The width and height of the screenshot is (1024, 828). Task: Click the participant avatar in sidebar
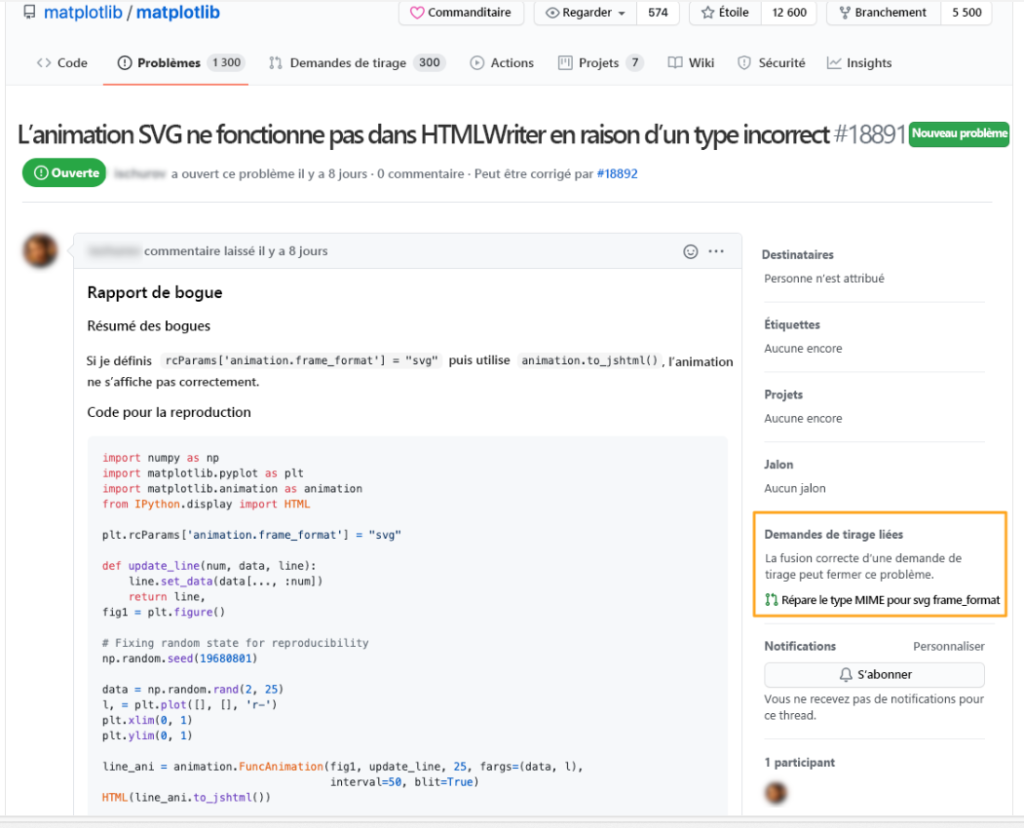pyautogui.click(x=775, y=793)
